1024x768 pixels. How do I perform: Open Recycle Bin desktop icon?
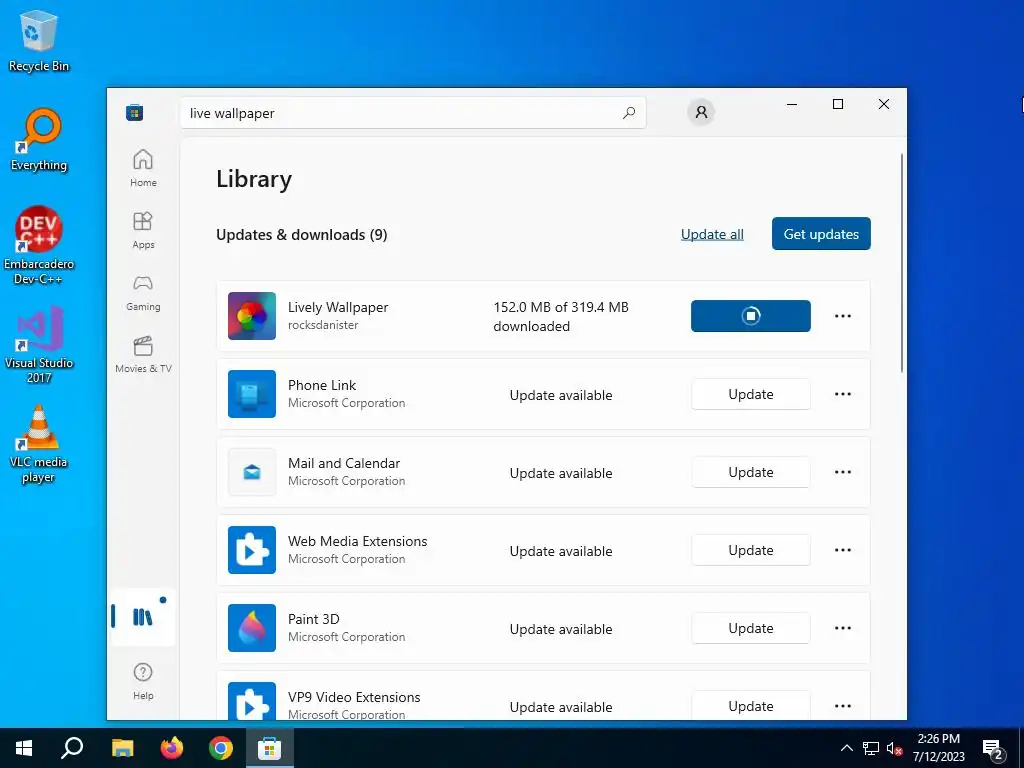pyautogui.click(x=39, y=42)
